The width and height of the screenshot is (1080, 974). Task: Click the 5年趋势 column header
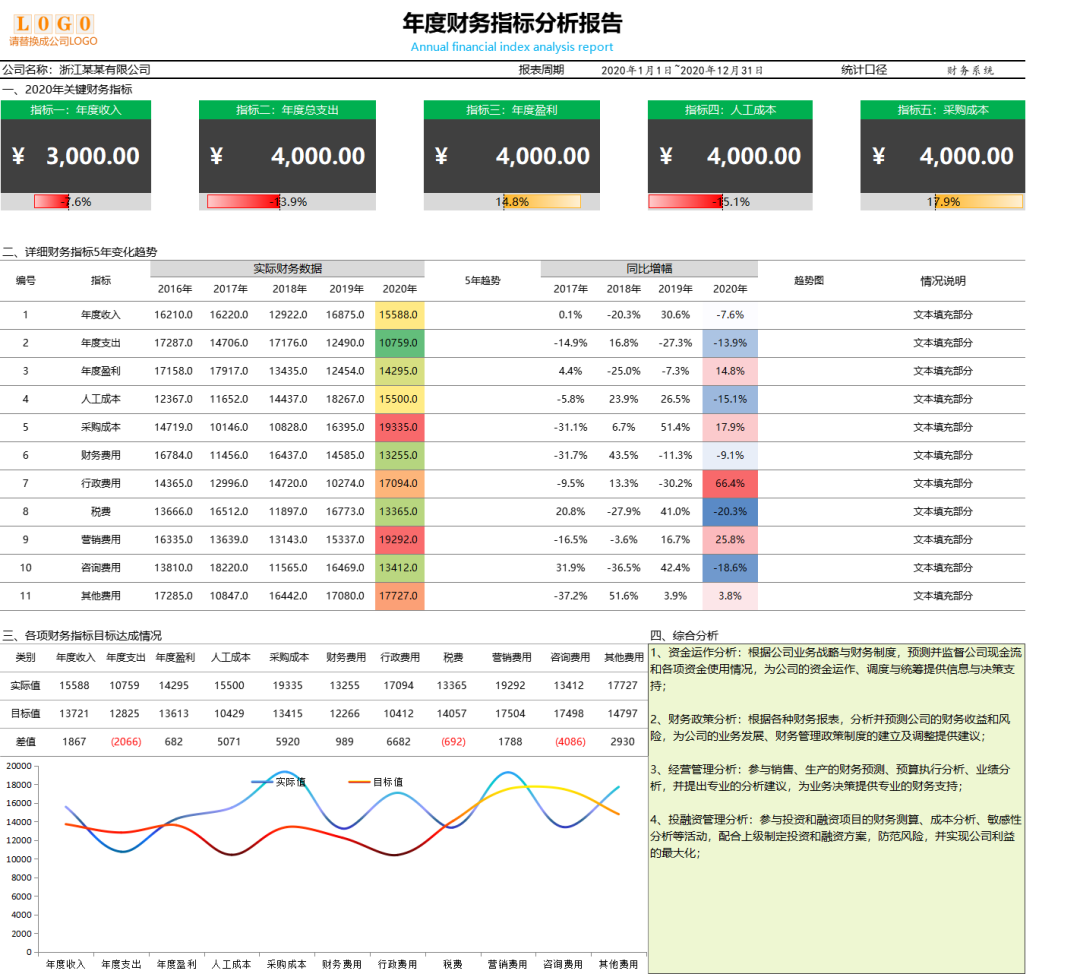pyautogui.click(x=482, y=280)
